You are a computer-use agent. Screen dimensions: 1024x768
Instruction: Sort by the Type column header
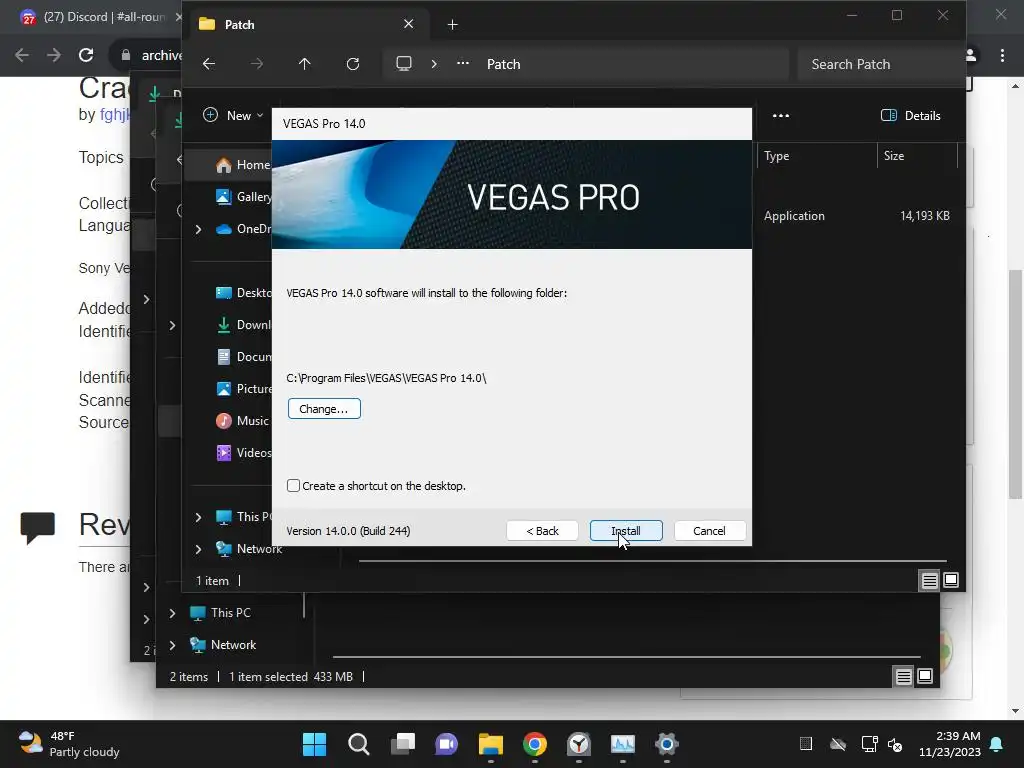(816, 156)
